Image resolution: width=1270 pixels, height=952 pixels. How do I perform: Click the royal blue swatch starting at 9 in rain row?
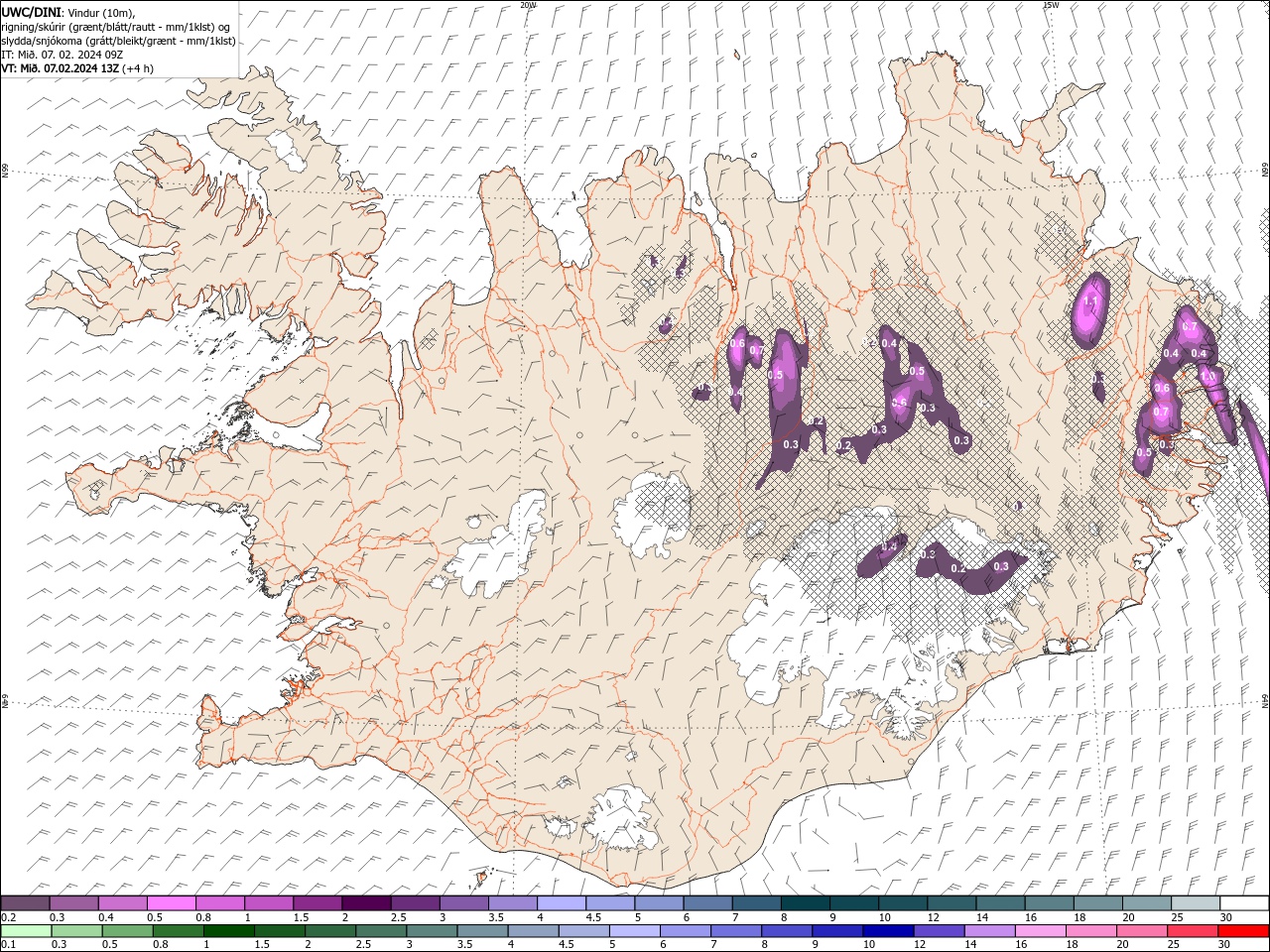click(836, 931)
